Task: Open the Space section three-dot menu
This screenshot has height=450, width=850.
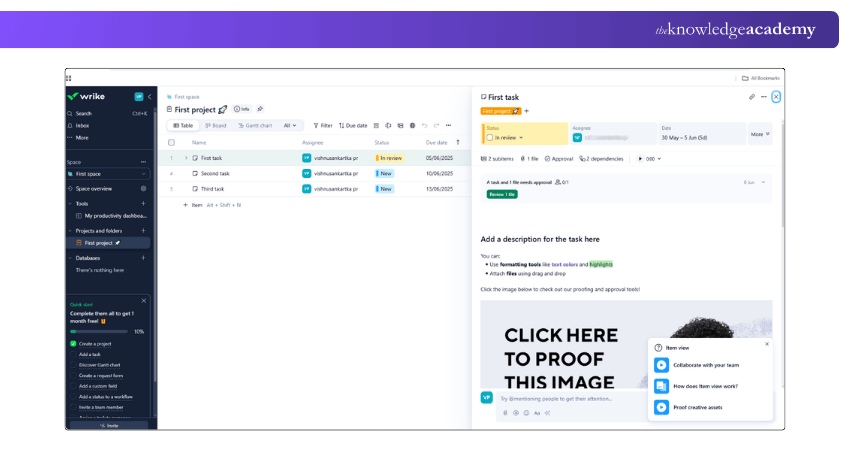Action: [x=143, y=162]
